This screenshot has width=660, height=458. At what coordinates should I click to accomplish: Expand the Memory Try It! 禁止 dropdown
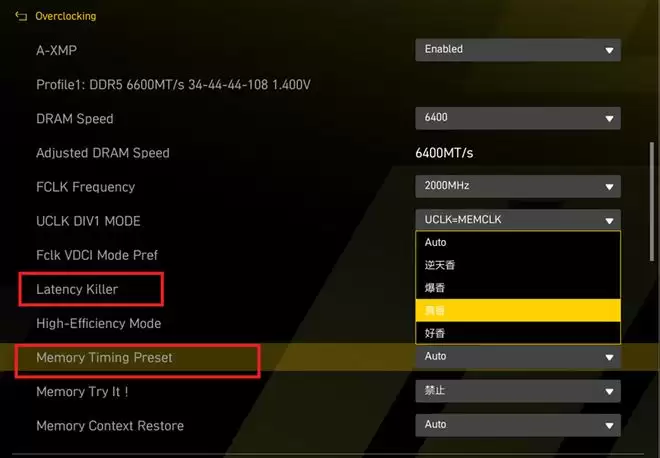coord(518,391)
